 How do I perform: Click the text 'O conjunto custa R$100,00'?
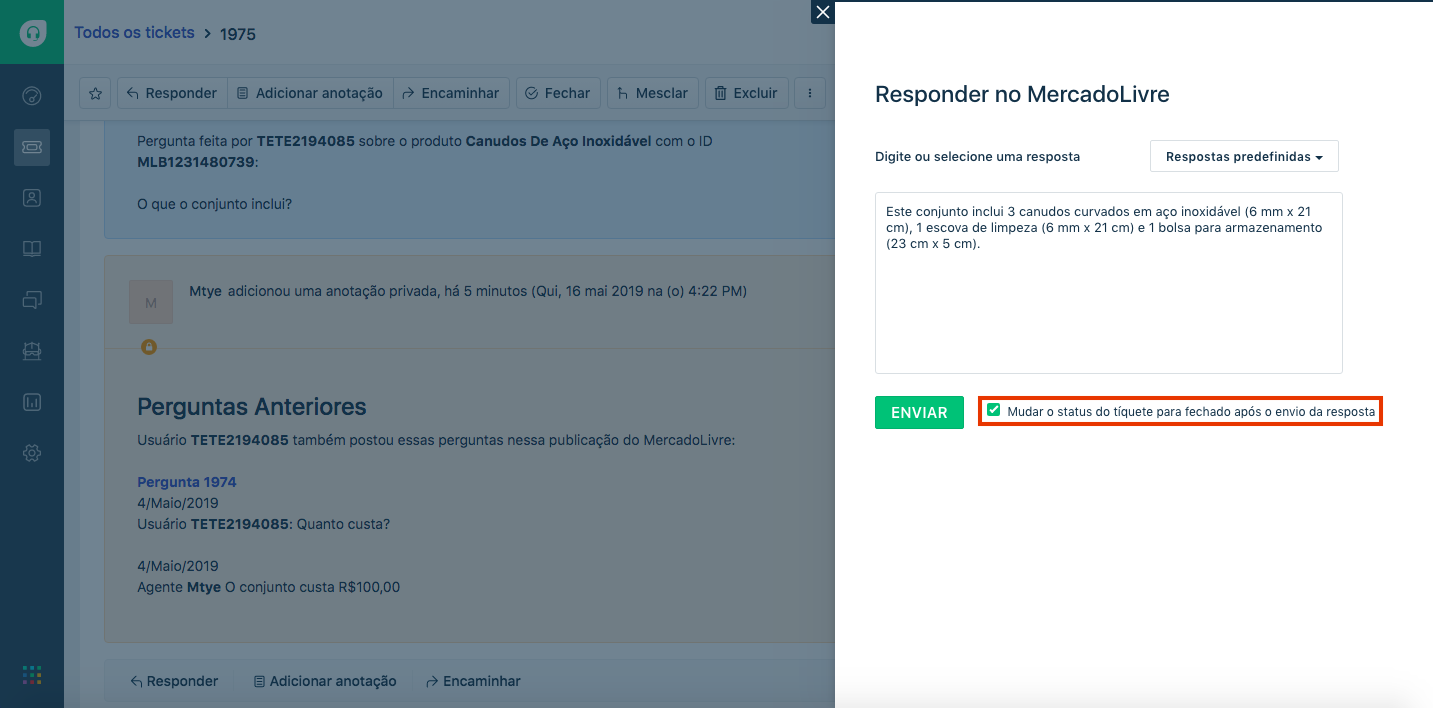(313, 587)
